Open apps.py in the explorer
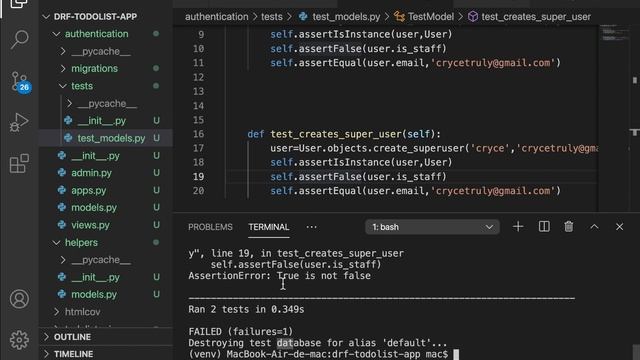This screenshot has height=360, width=640. (x=89, y=191)
